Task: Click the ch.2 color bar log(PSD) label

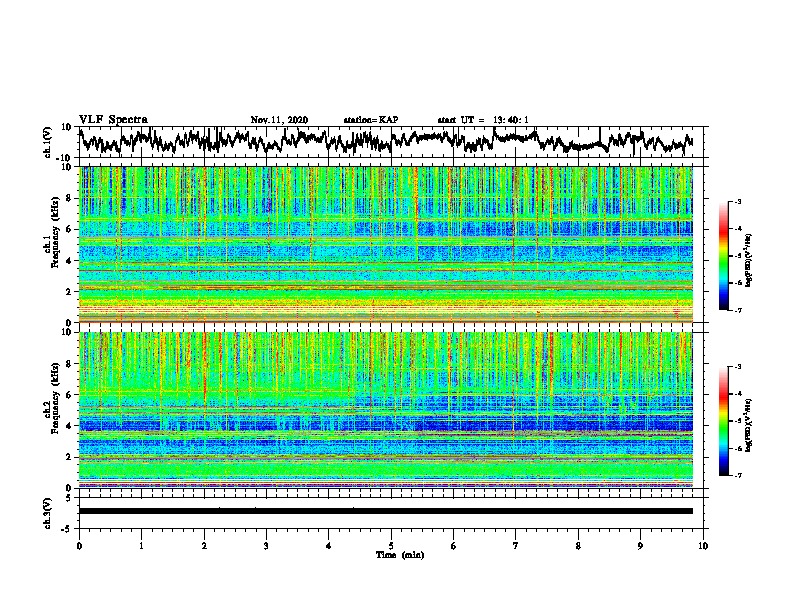Action: pos(749,425)
